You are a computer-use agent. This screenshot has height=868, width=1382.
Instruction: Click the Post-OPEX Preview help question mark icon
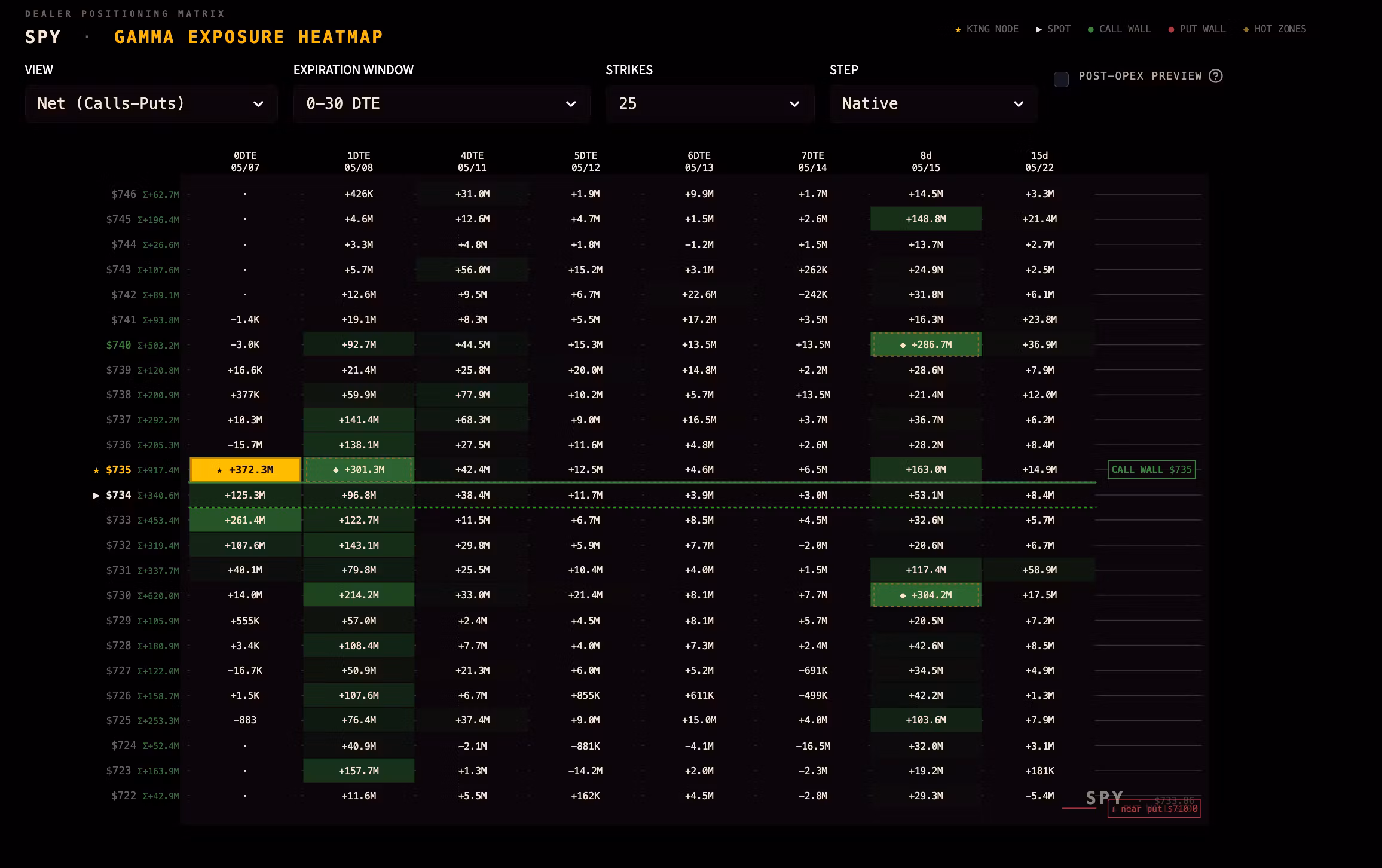click(1215, 76)
